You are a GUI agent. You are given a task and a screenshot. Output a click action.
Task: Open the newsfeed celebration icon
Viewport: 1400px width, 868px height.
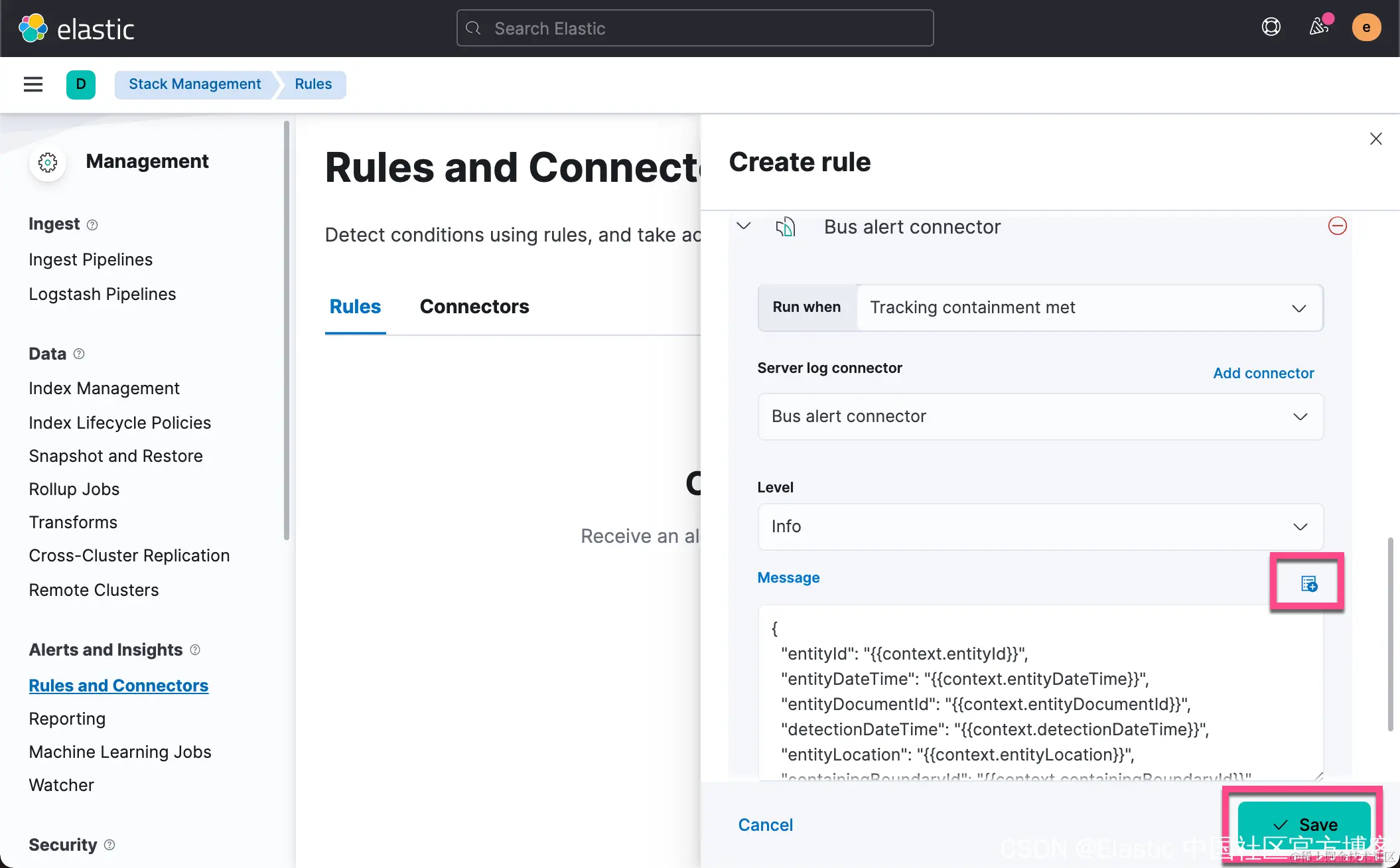pyautogui.click(x=1318, y=27)
